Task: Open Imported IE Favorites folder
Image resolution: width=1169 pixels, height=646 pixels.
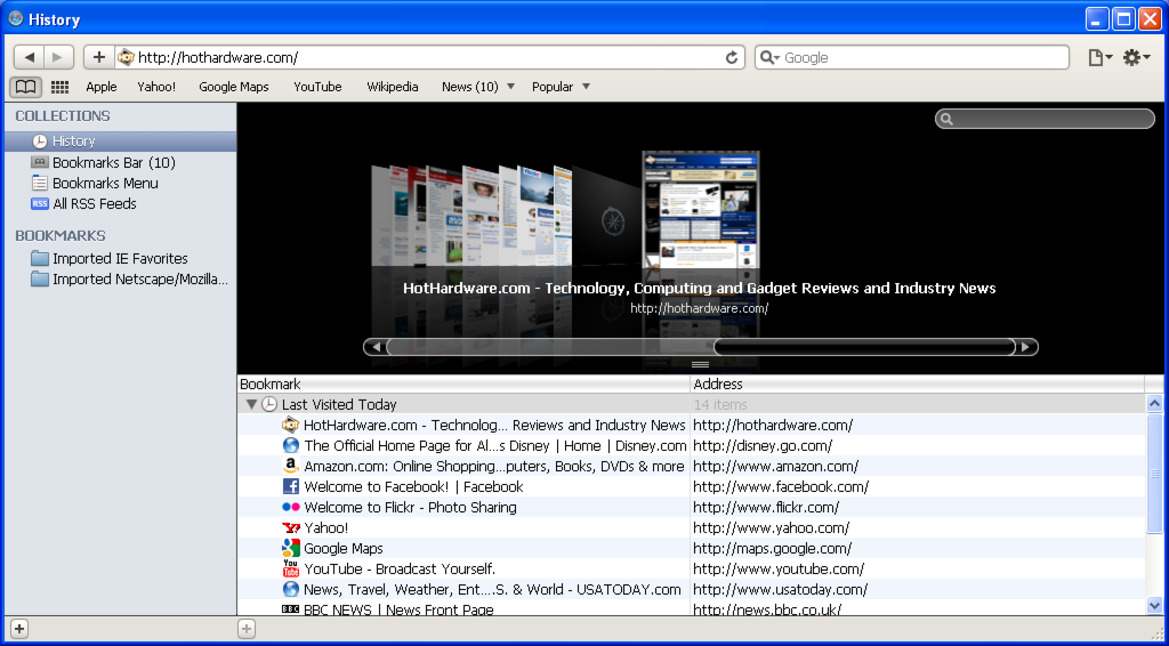Action: point(120,258)
